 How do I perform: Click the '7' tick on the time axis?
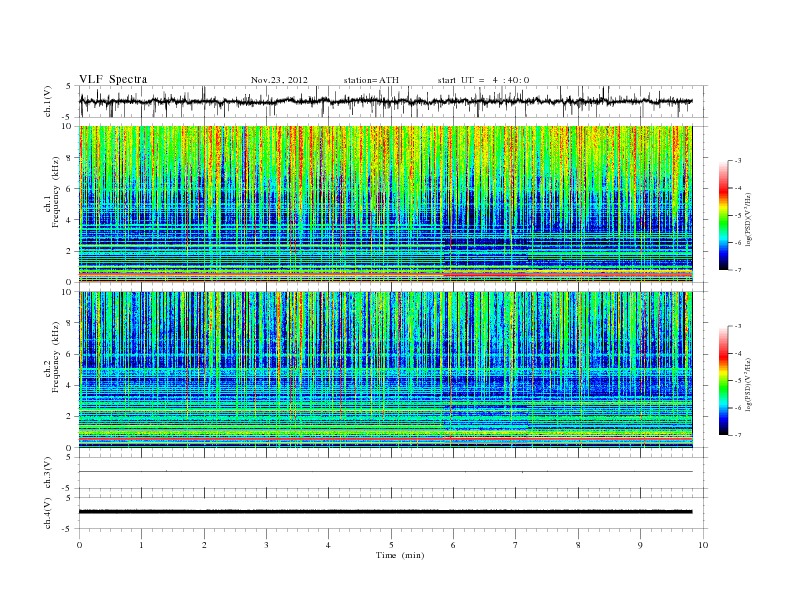coord(516,545)
